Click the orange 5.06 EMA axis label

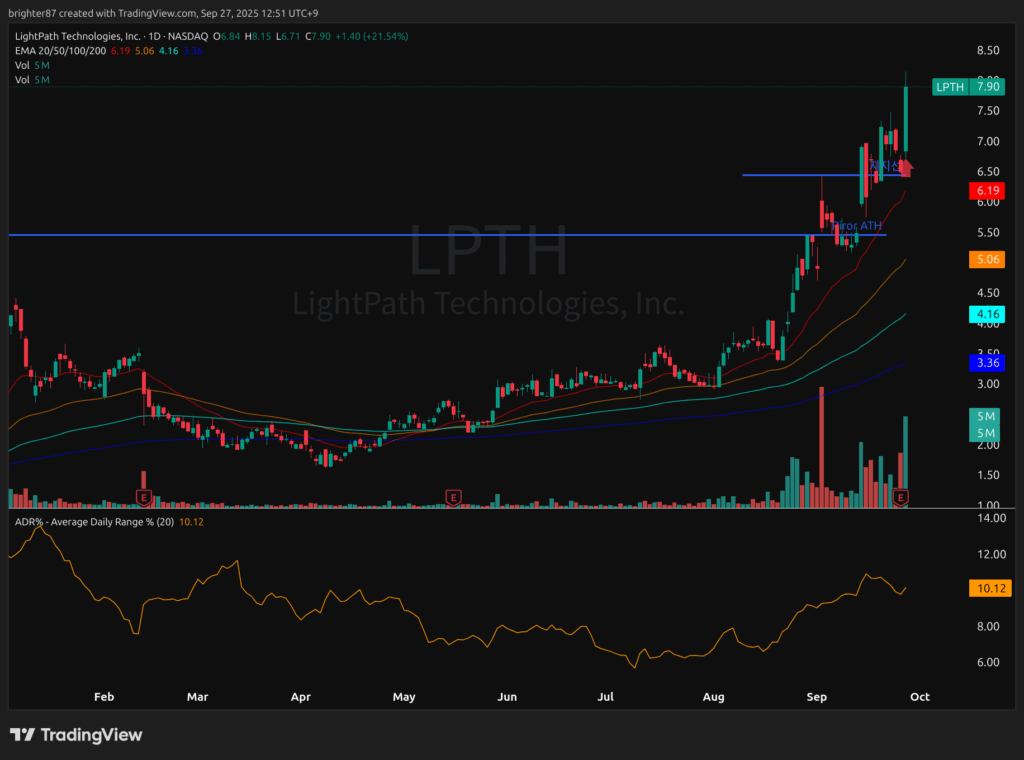(x=987, y=259)
